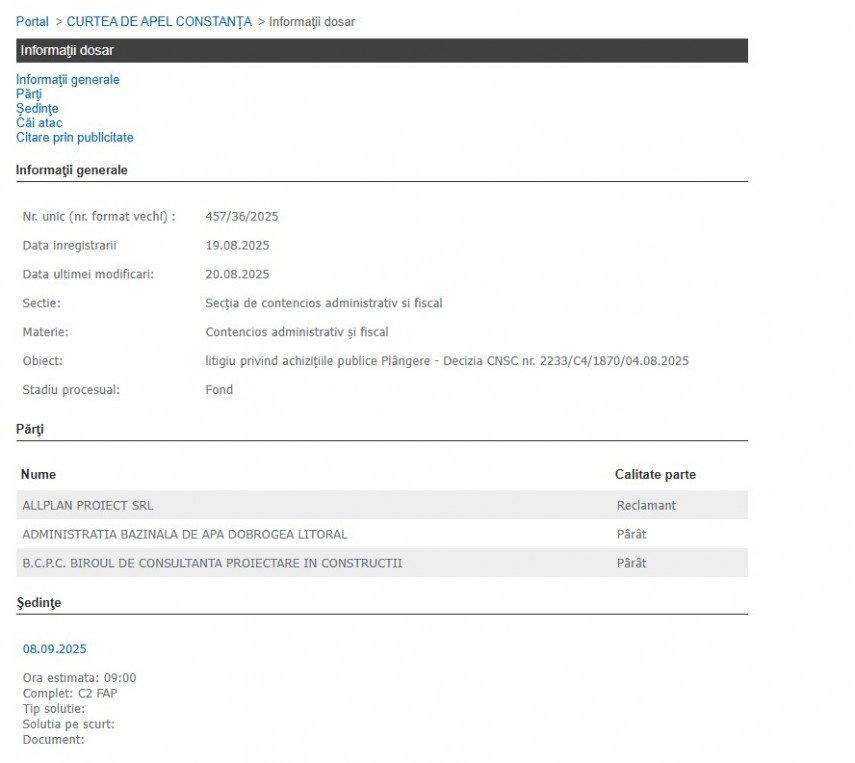Viewport: 855px width, 763px height.
Task: Click the Părți section heading
Action: 30,429
